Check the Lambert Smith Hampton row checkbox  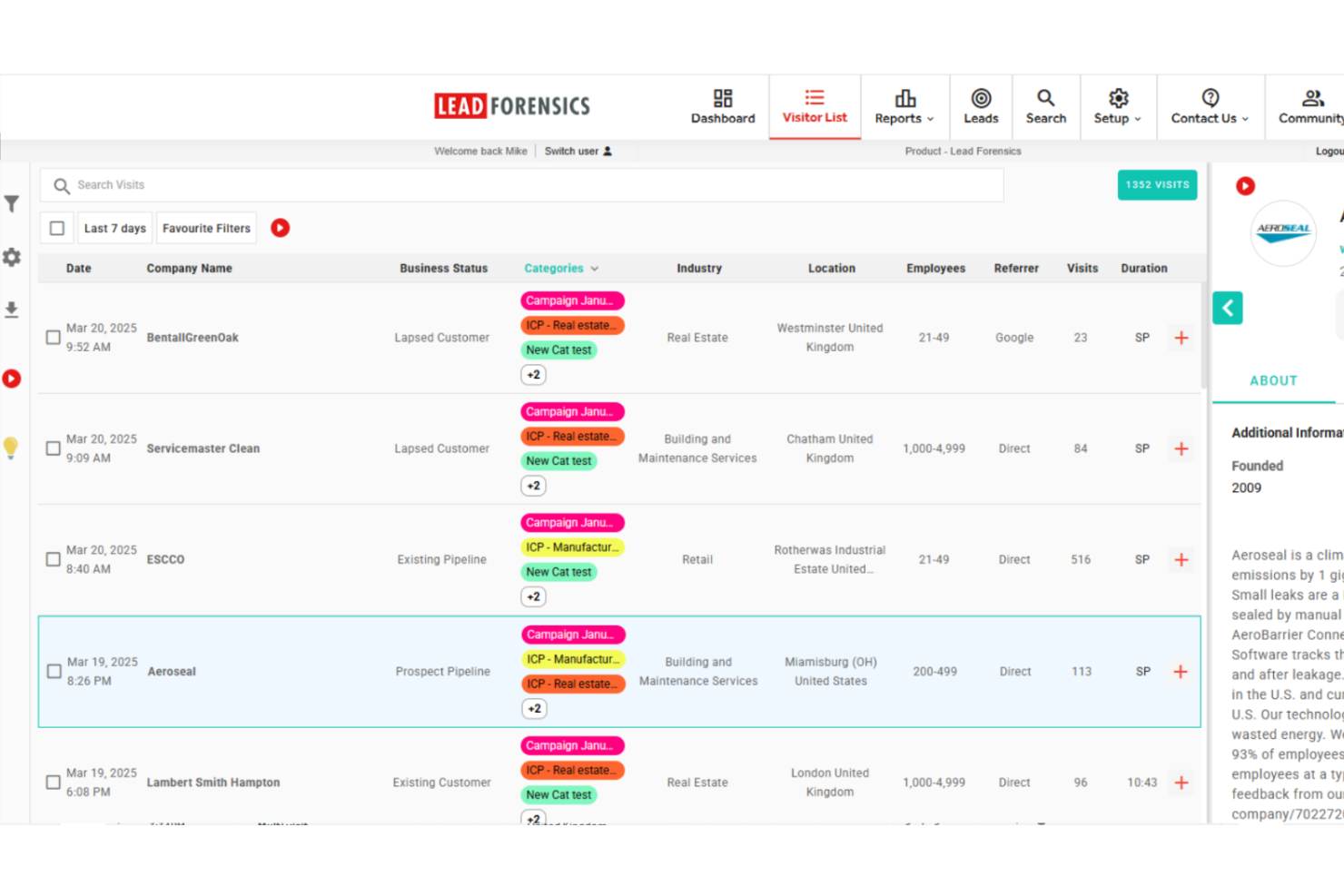coord(54,782)
